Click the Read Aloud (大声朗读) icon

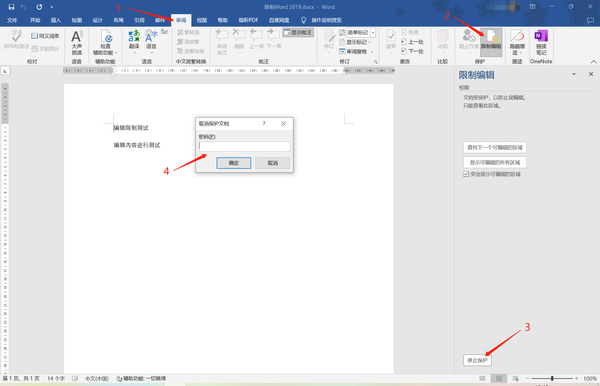tap(77, 42)
